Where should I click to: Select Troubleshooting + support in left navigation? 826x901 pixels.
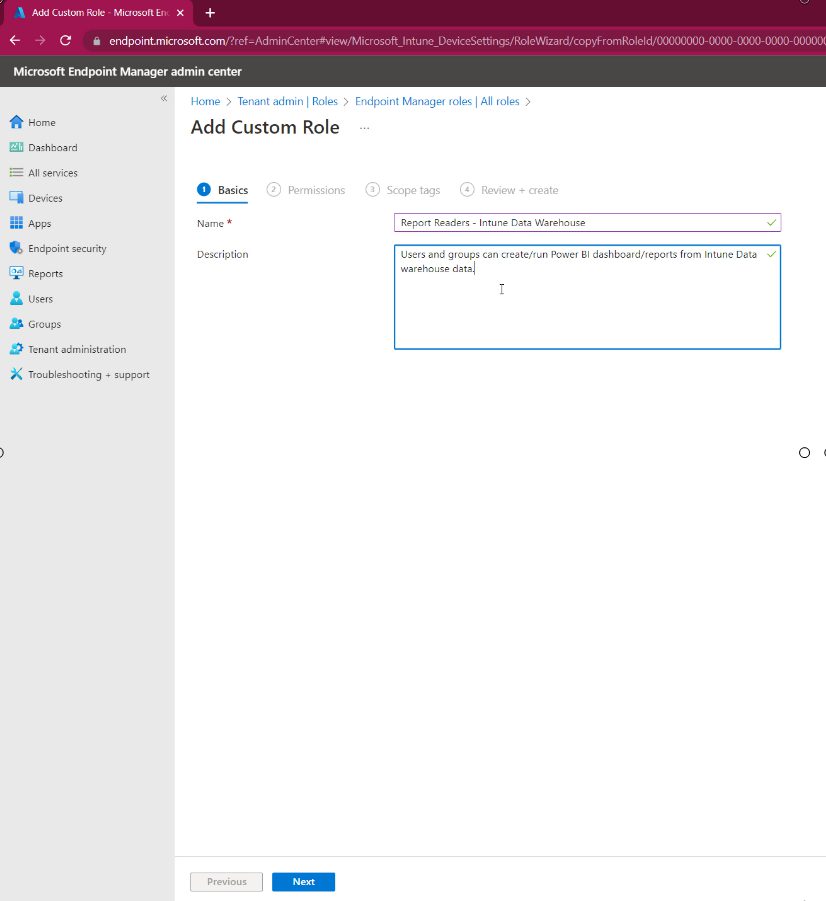click(x=87, y=375)
